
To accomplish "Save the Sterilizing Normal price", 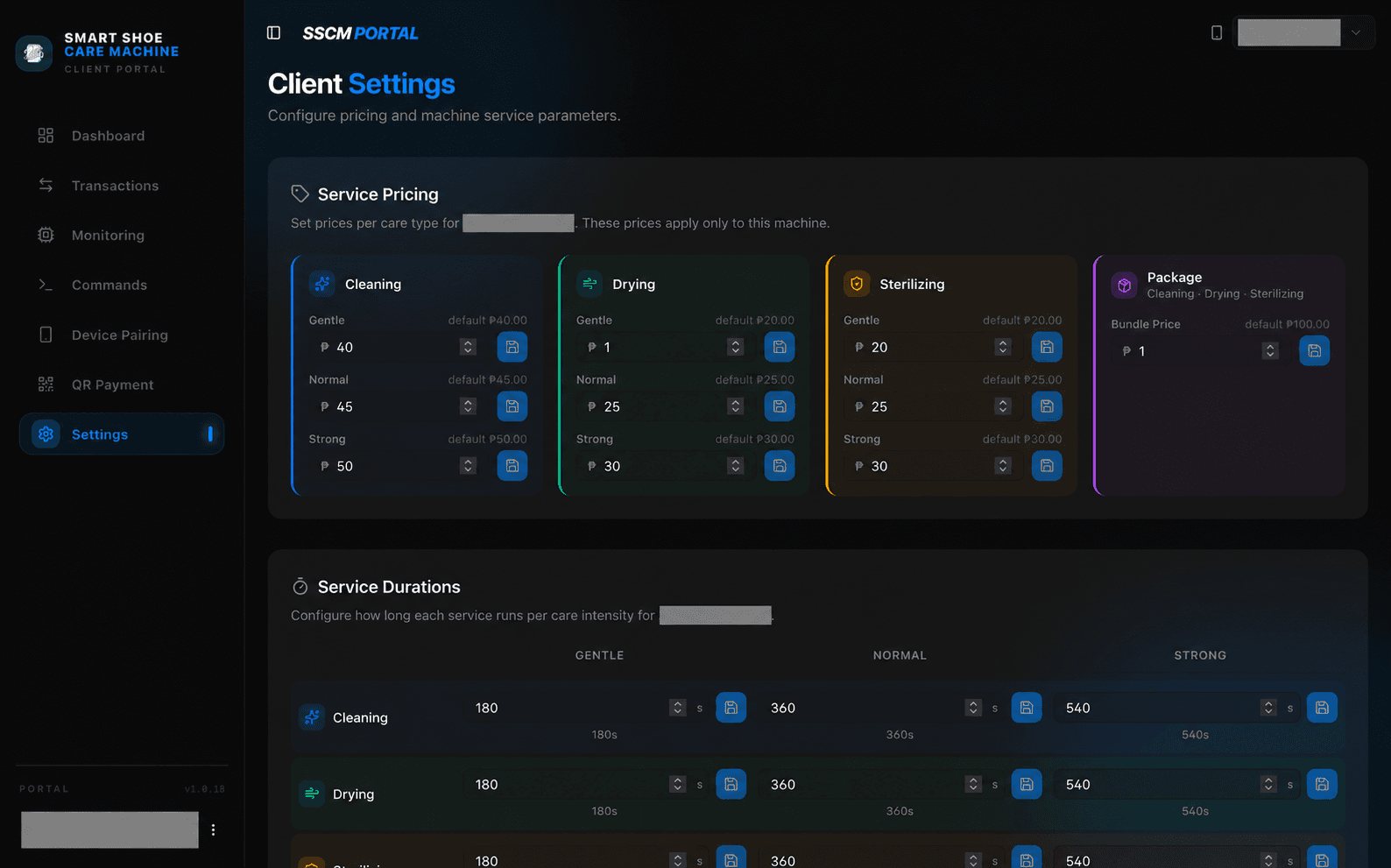I will (1047, 406).
